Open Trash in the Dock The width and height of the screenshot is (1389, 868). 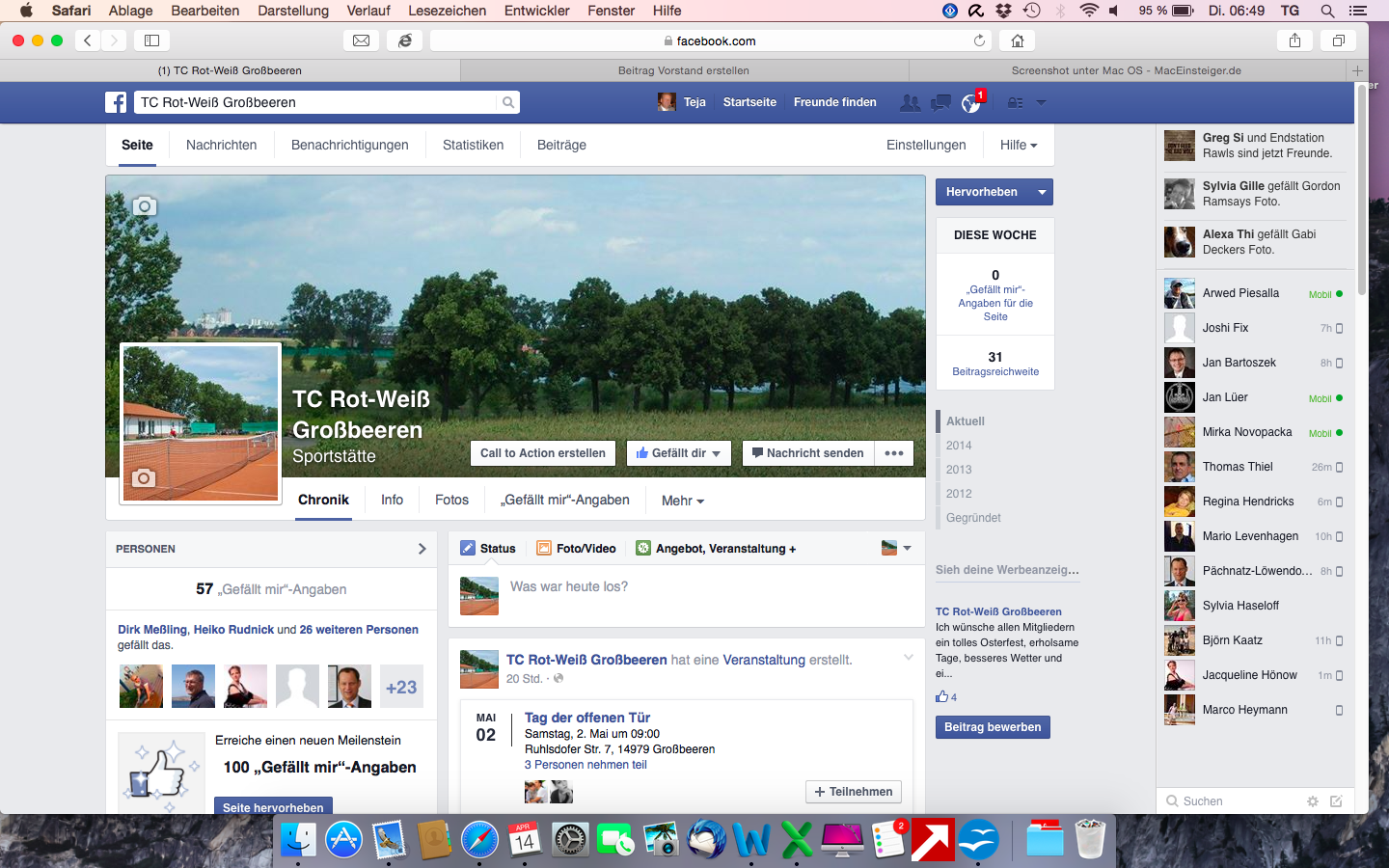coord(1090,839)
